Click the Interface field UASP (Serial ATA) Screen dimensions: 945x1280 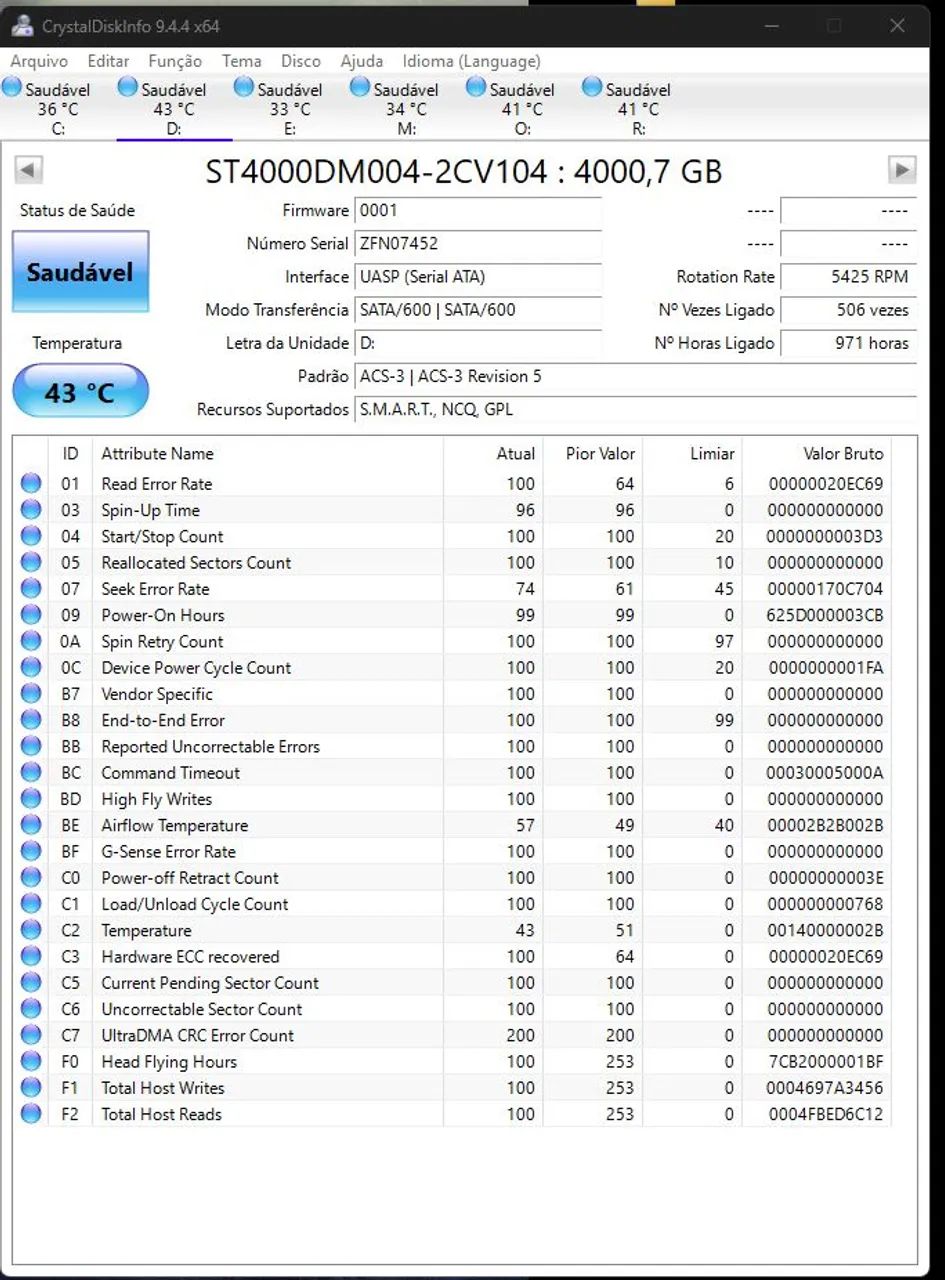coord(478,277)
